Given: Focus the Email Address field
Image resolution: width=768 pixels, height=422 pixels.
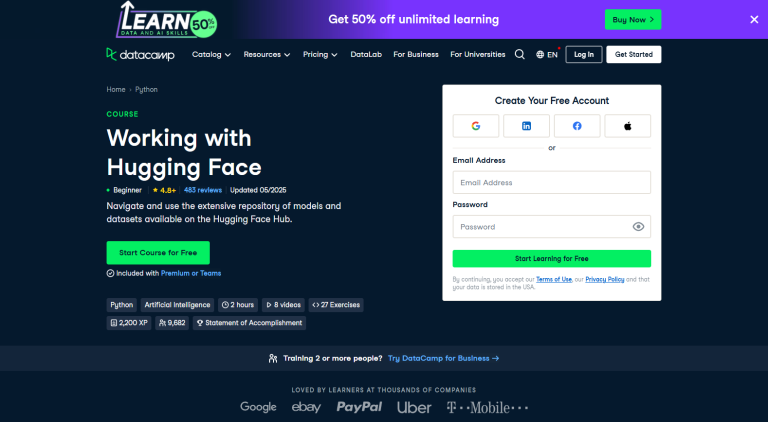Looking at the screenshot, I should pos(552,183).
